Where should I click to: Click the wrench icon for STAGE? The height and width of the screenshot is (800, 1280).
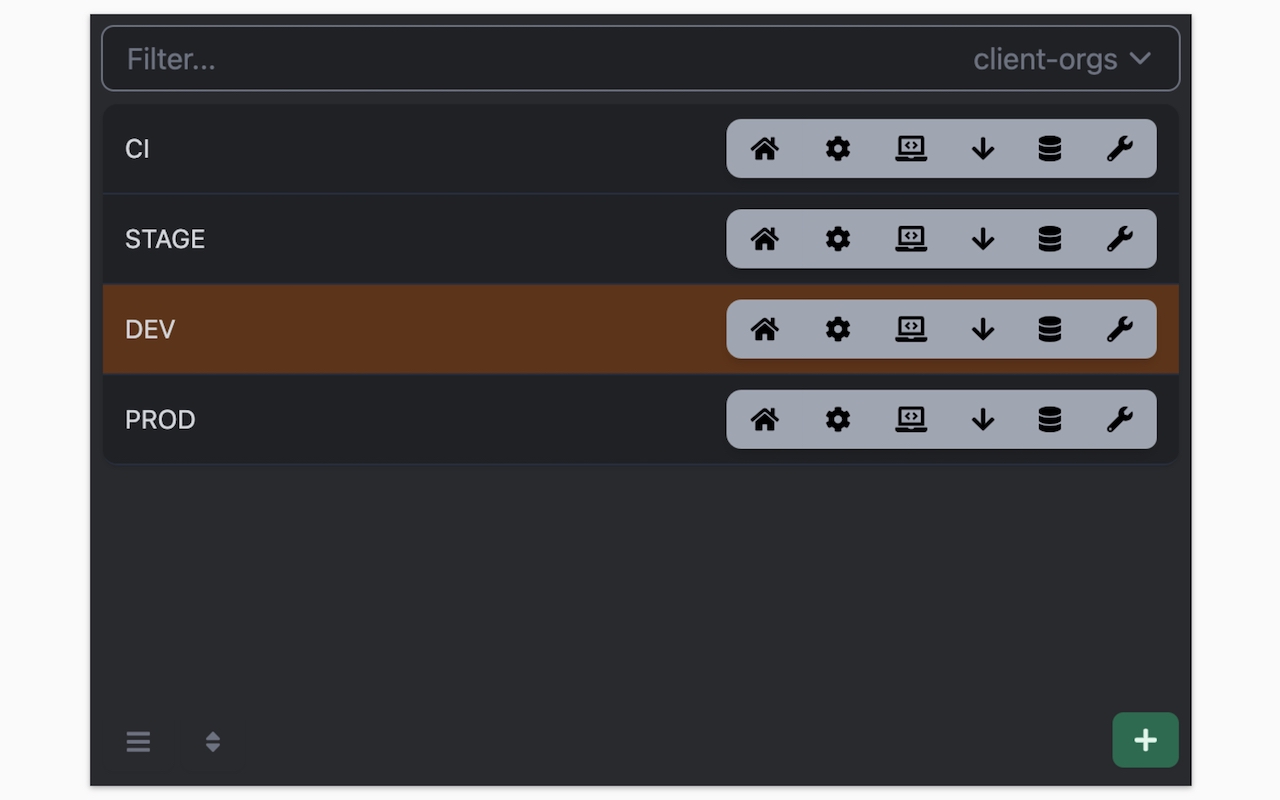click(1119, 239)
